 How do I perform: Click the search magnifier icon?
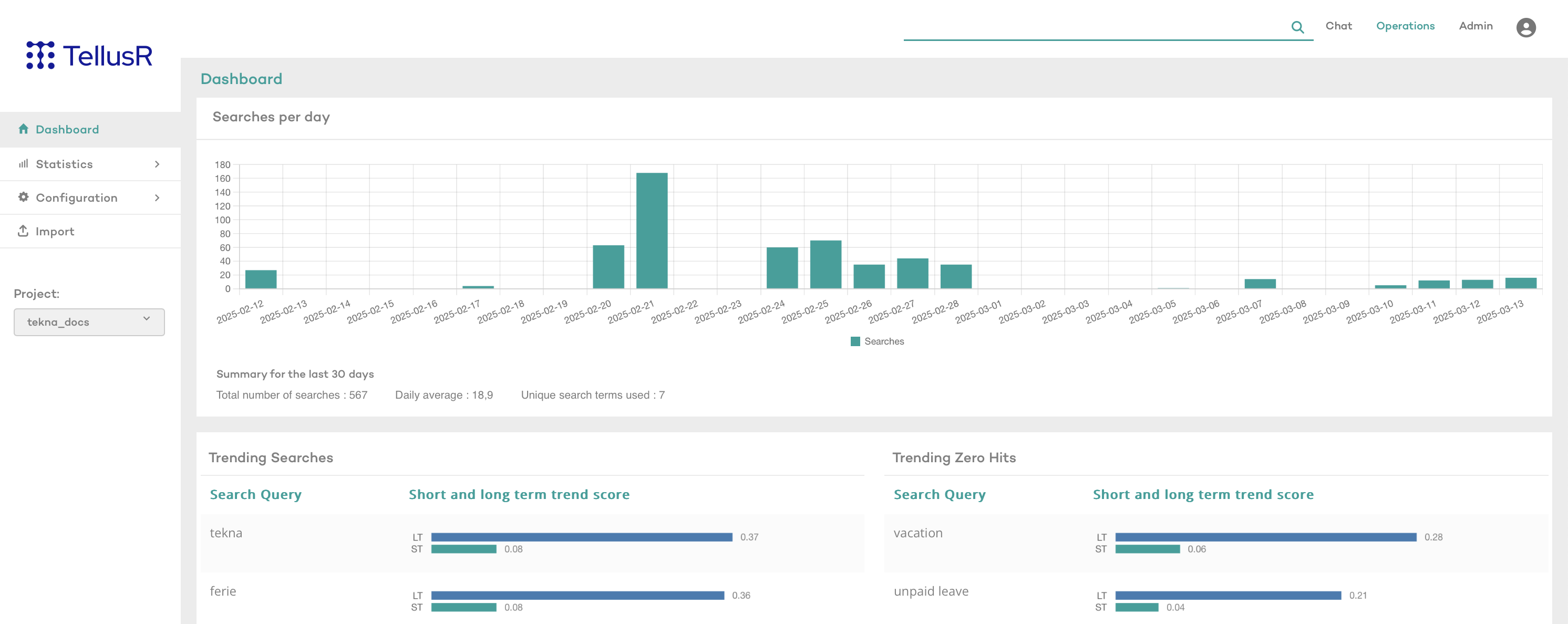(x=1297, y=27)
